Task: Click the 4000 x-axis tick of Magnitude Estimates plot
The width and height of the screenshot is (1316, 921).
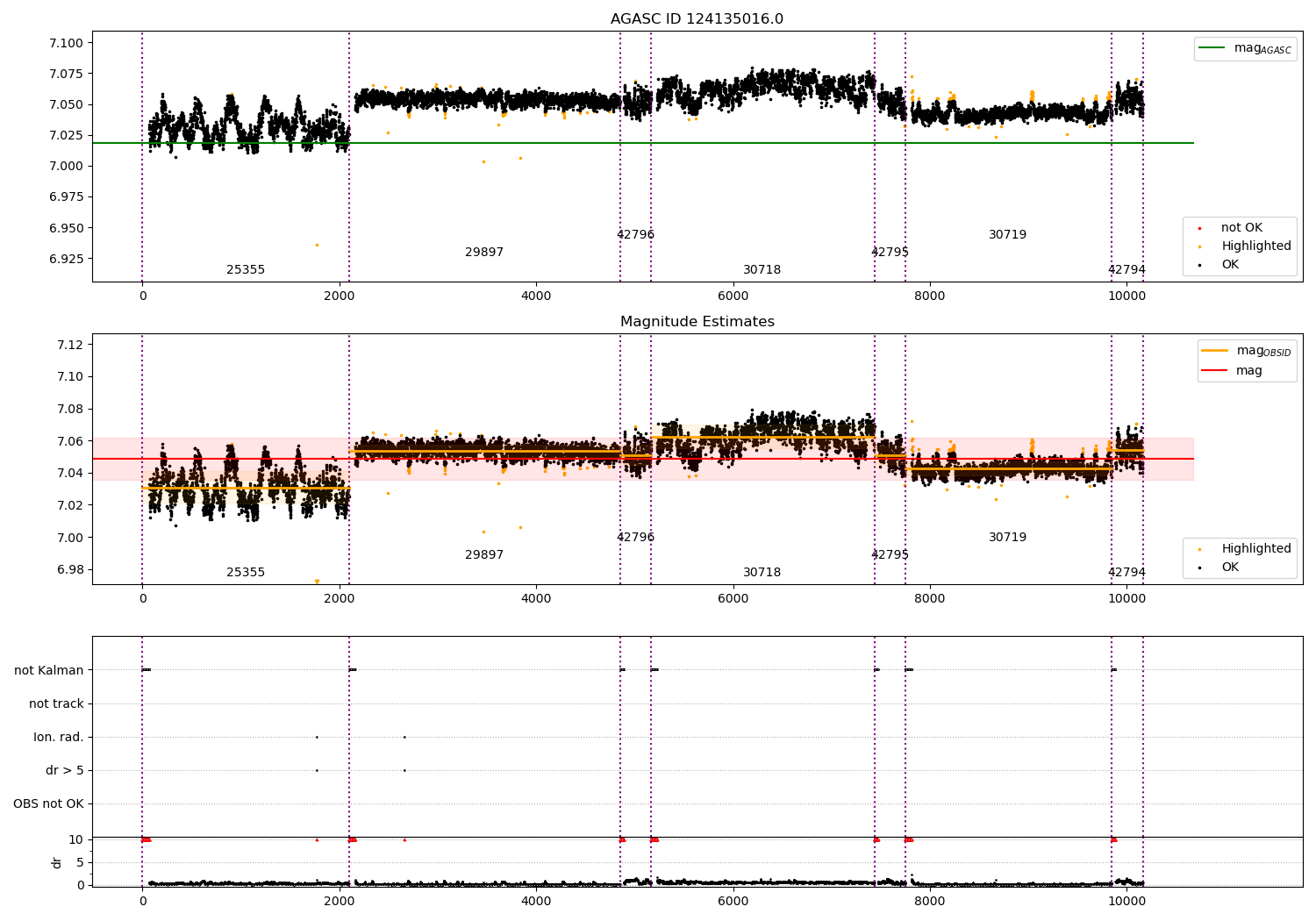Action: pyautogui.click(x=536, y=598)
